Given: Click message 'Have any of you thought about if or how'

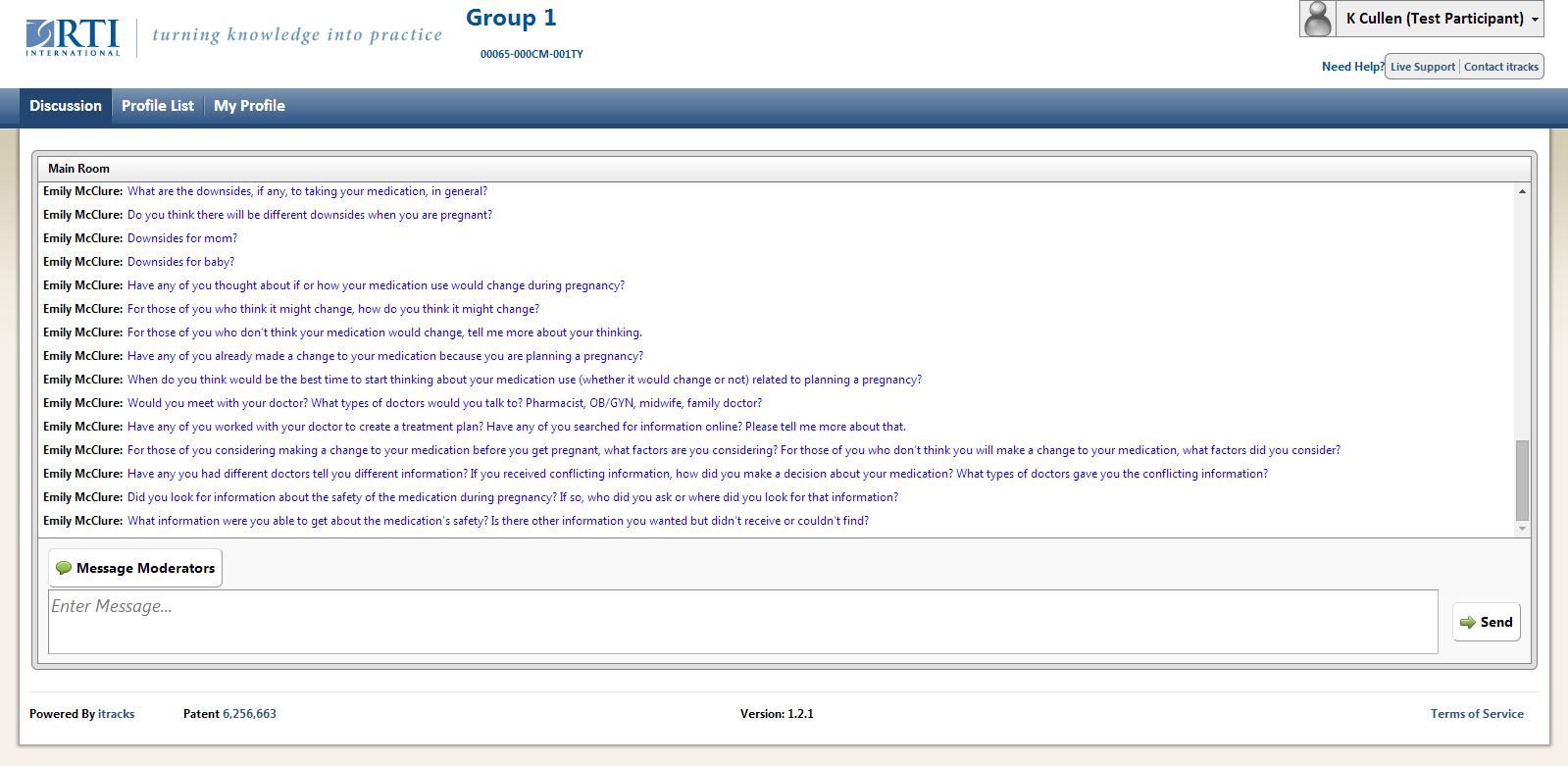Looking at the screenshot, I should [x=376, y=285].
